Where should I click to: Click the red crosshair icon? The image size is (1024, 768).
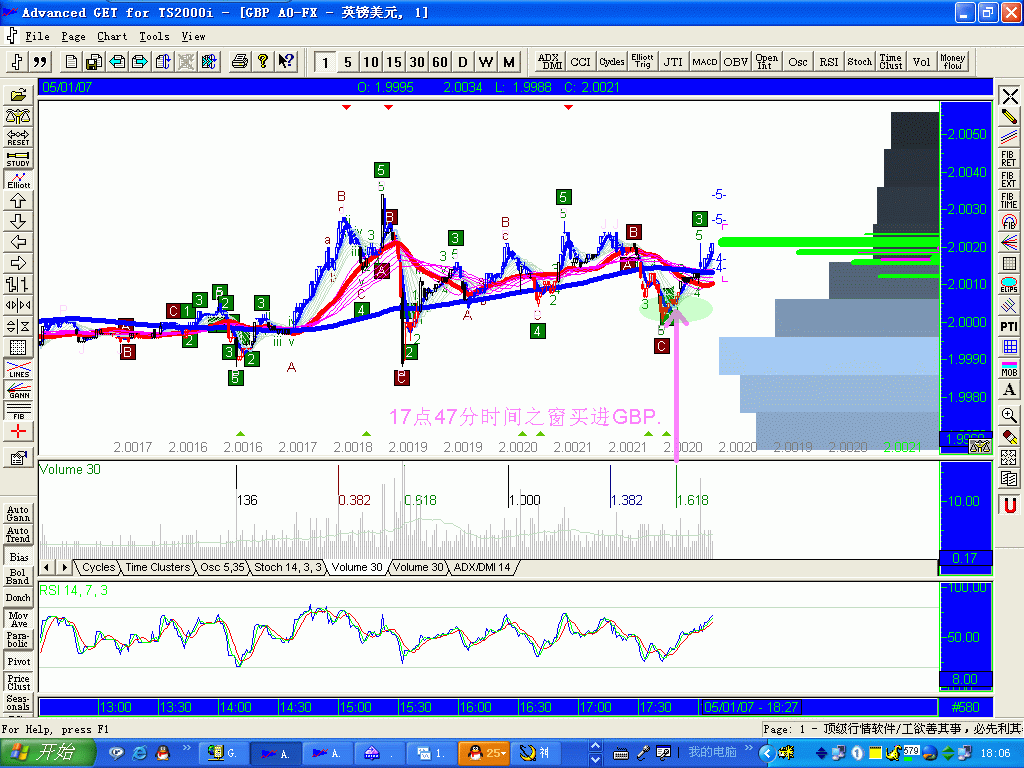[x=18, y=431]
